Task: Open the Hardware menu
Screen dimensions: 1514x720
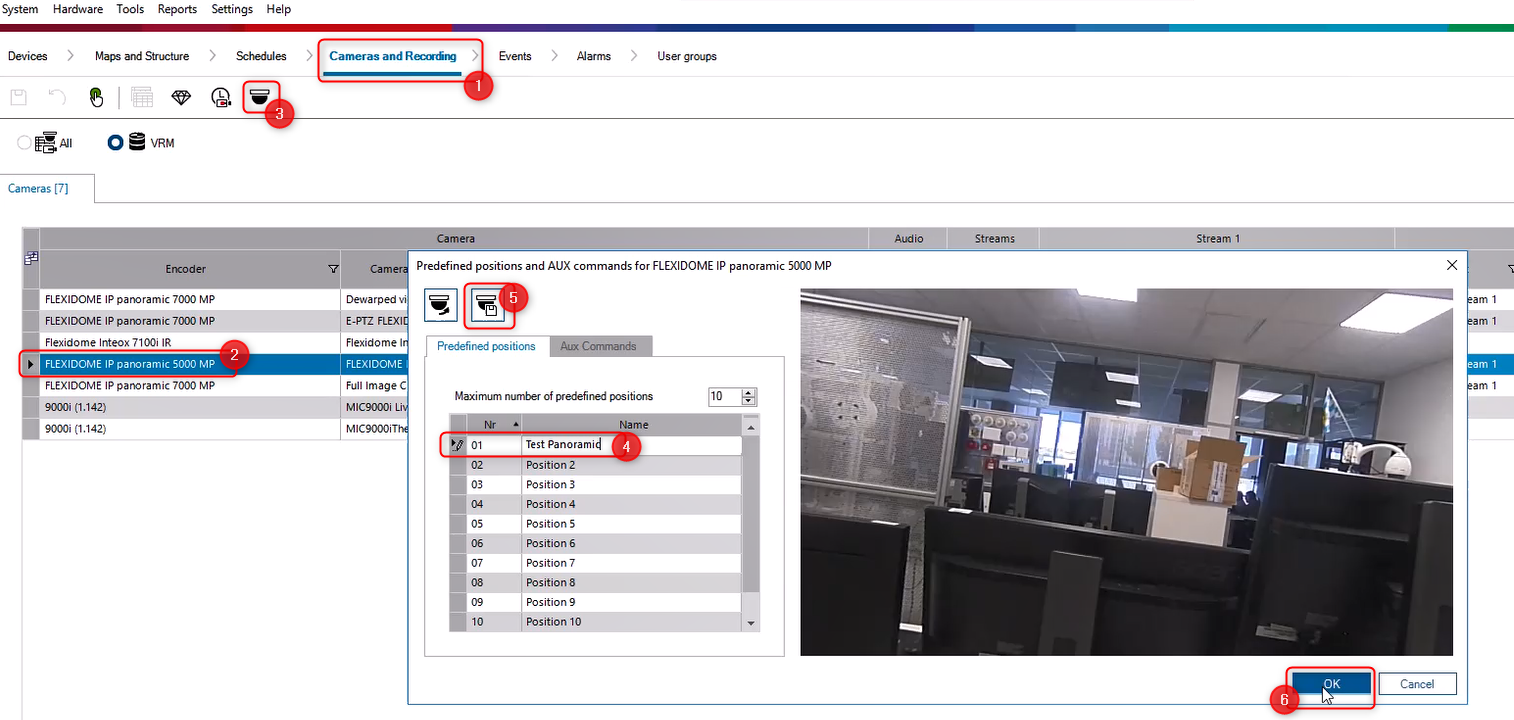Action: tap(77, 9)
